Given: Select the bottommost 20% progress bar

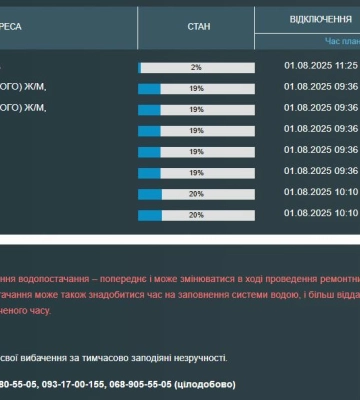Looking at the screenshot, I should 196,215.
